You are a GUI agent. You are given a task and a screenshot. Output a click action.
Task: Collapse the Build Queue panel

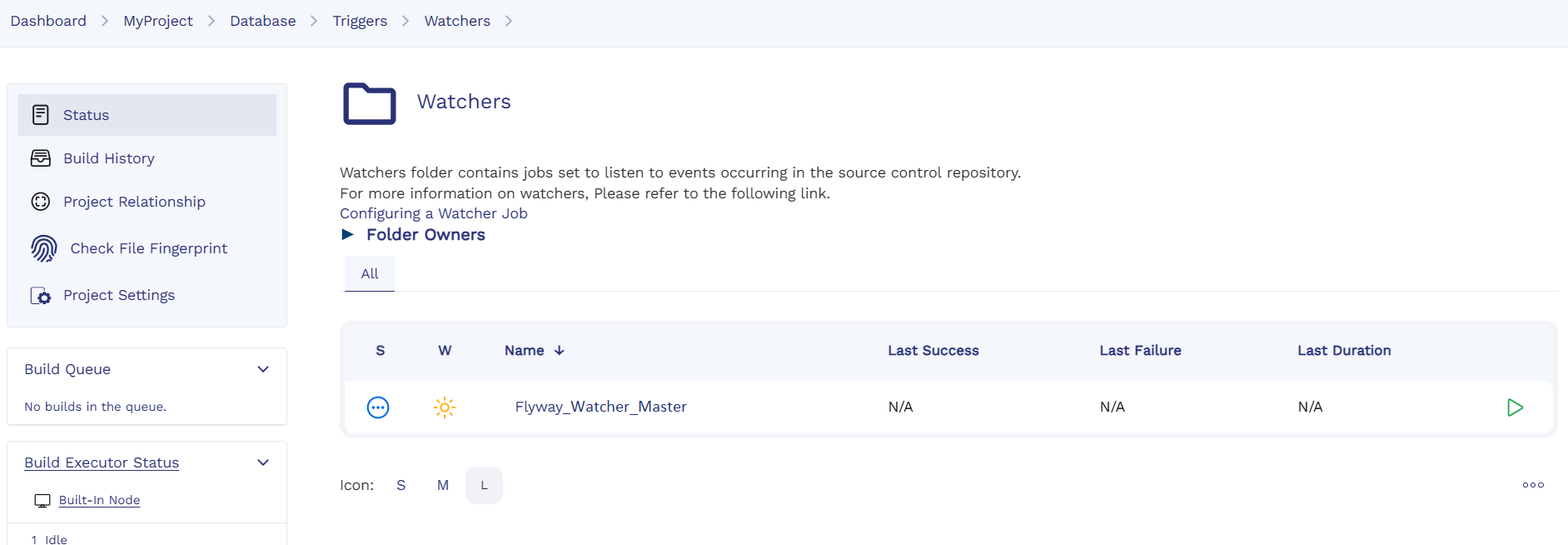coord(263,369)
